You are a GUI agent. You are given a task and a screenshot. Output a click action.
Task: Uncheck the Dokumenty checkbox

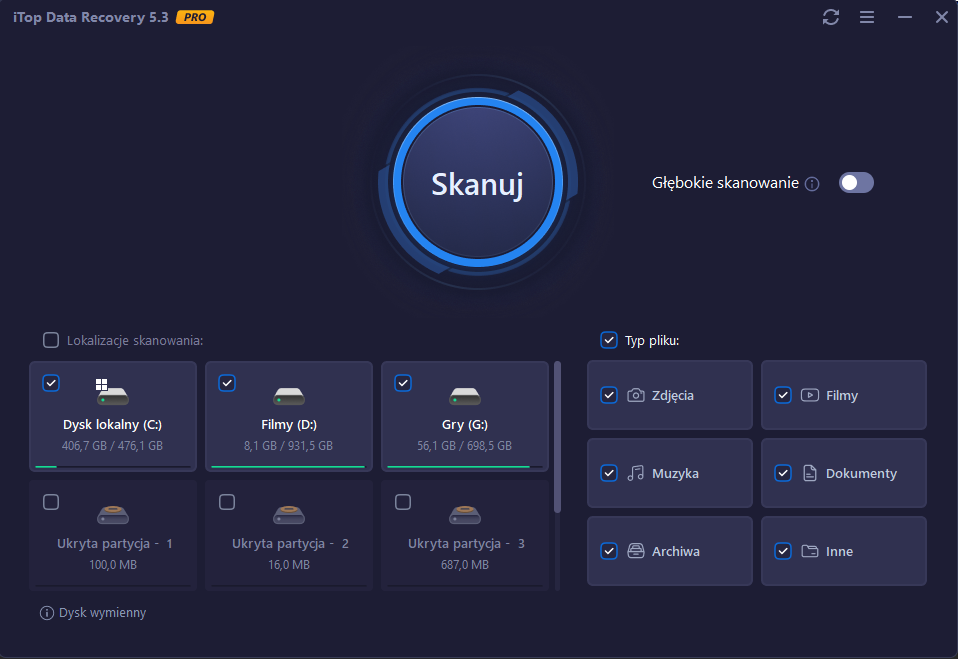783,473
